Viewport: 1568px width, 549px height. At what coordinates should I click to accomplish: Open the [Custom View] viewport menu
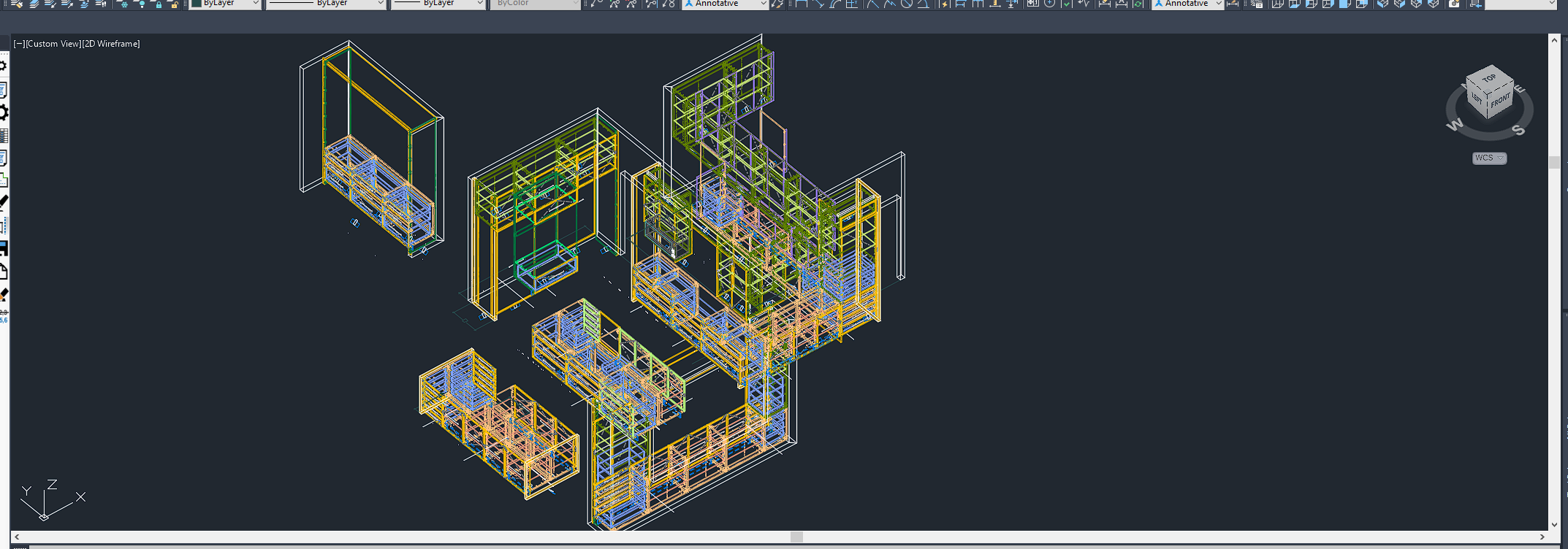53,44
